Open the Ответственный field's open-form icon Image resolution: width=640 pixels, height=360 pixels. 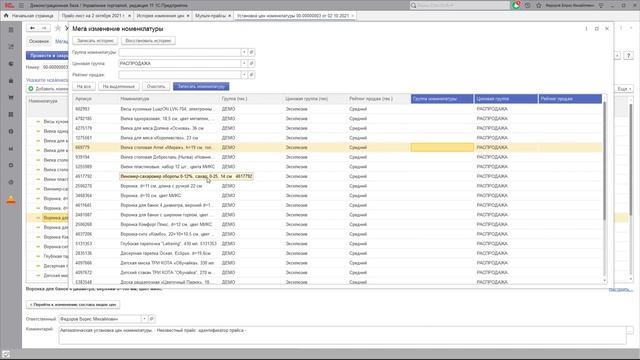151,319
